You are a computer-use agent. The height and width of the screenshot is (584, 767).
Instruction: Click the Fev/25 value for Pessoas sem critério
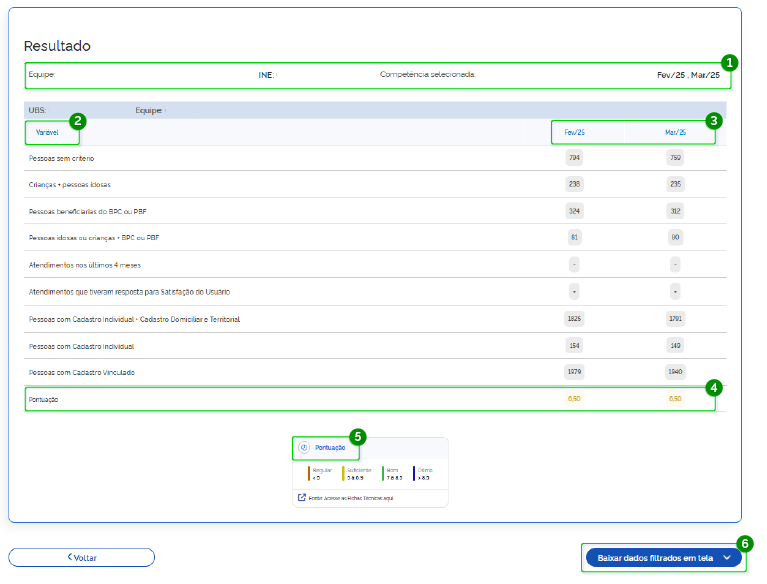tap(574, 158)
